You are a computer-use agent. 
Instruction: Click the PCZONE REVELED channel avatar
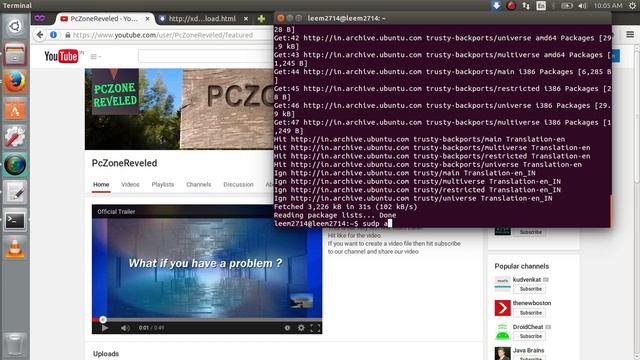click(x=115, y=92)
